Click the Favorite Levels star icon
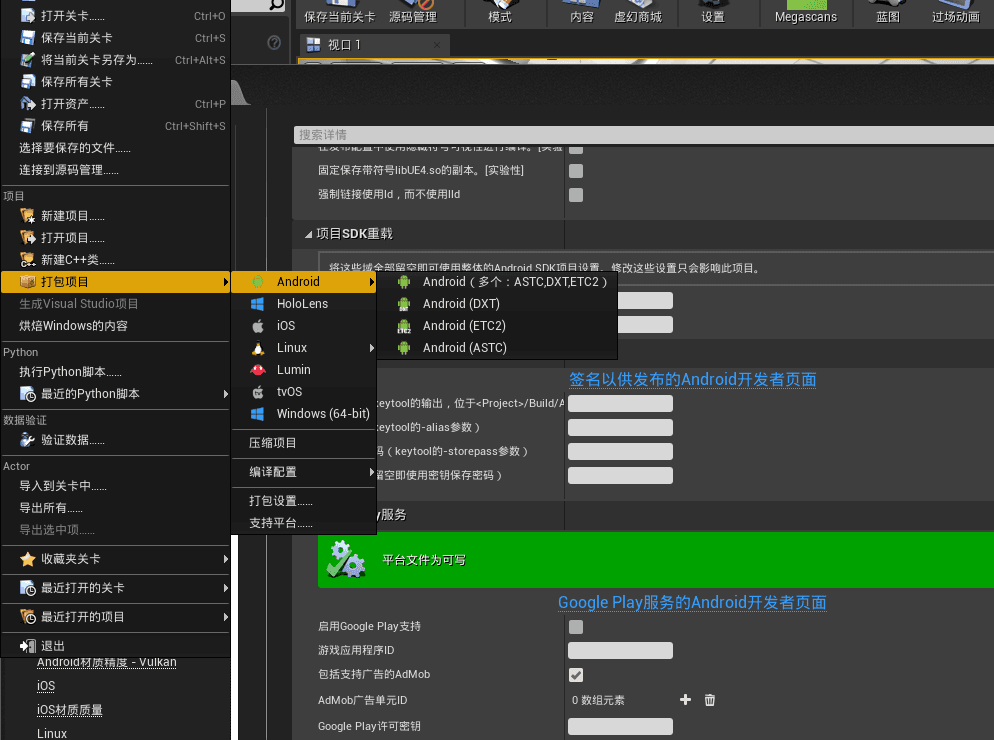994x740 pixels. (x=28, y=559)
